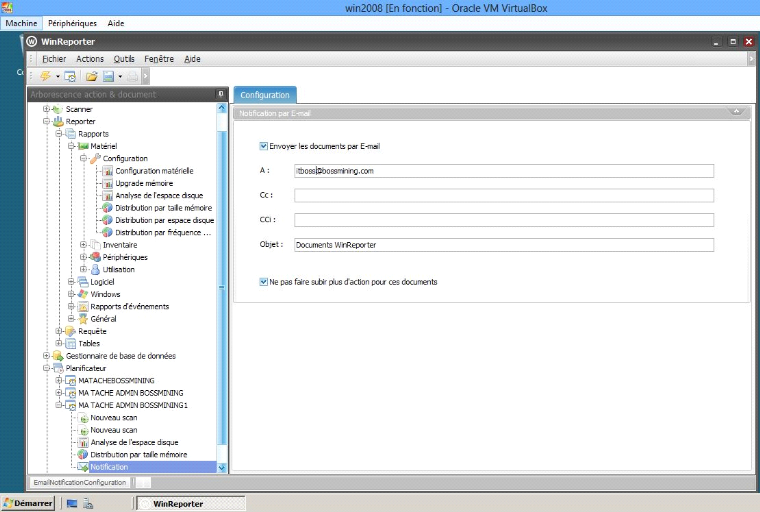Click the Démarrer start button
The height and width of the screenshot is (512, 760).
click(x=28, y=503)
